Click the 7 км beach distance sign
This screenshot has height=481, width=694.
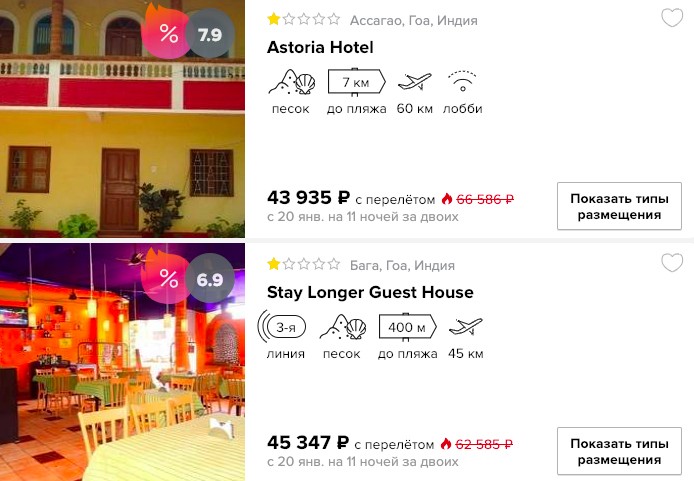pyautogui.click(x=356, y=82)
